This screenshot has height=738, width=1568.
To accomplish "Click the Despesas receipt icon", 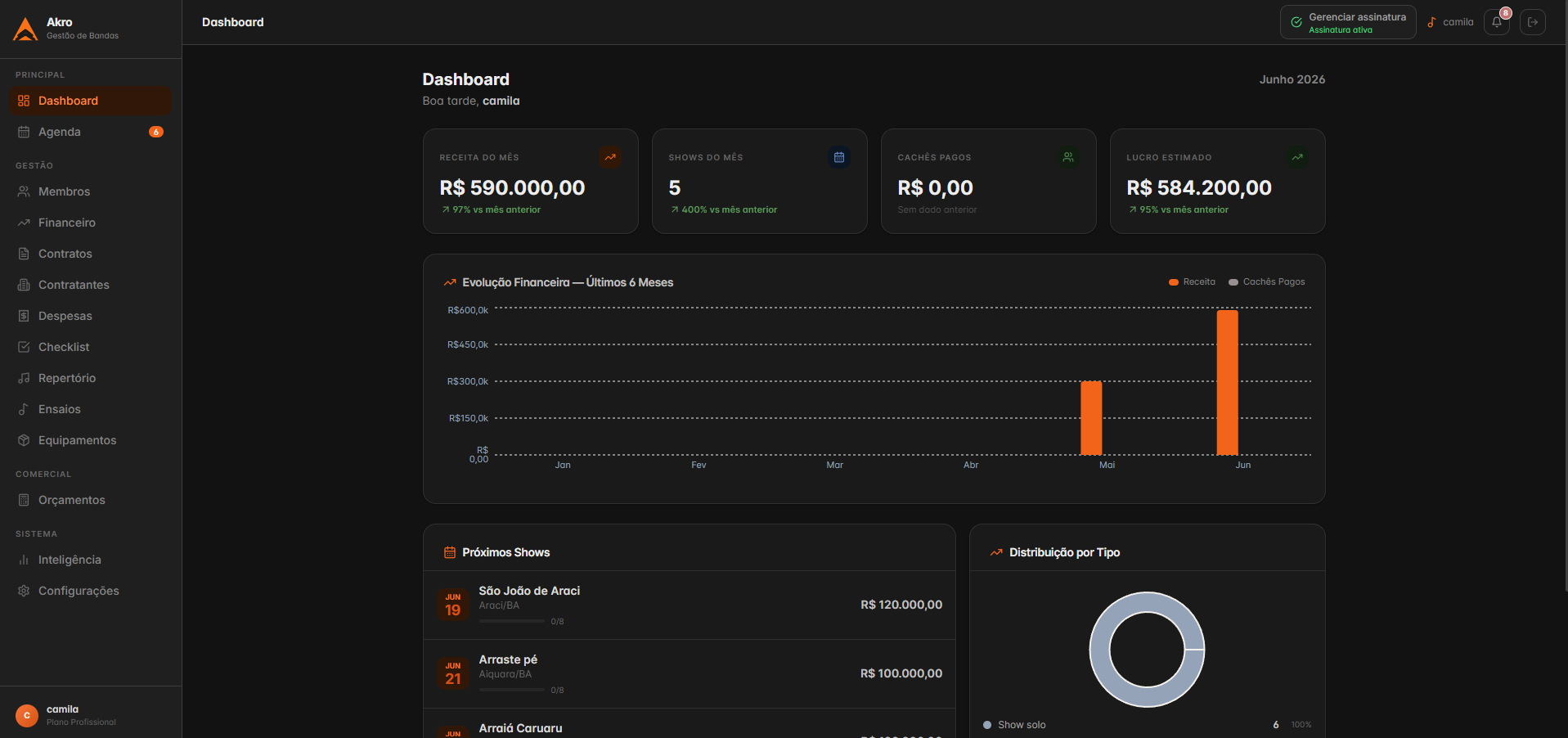I will click(24, 316).
